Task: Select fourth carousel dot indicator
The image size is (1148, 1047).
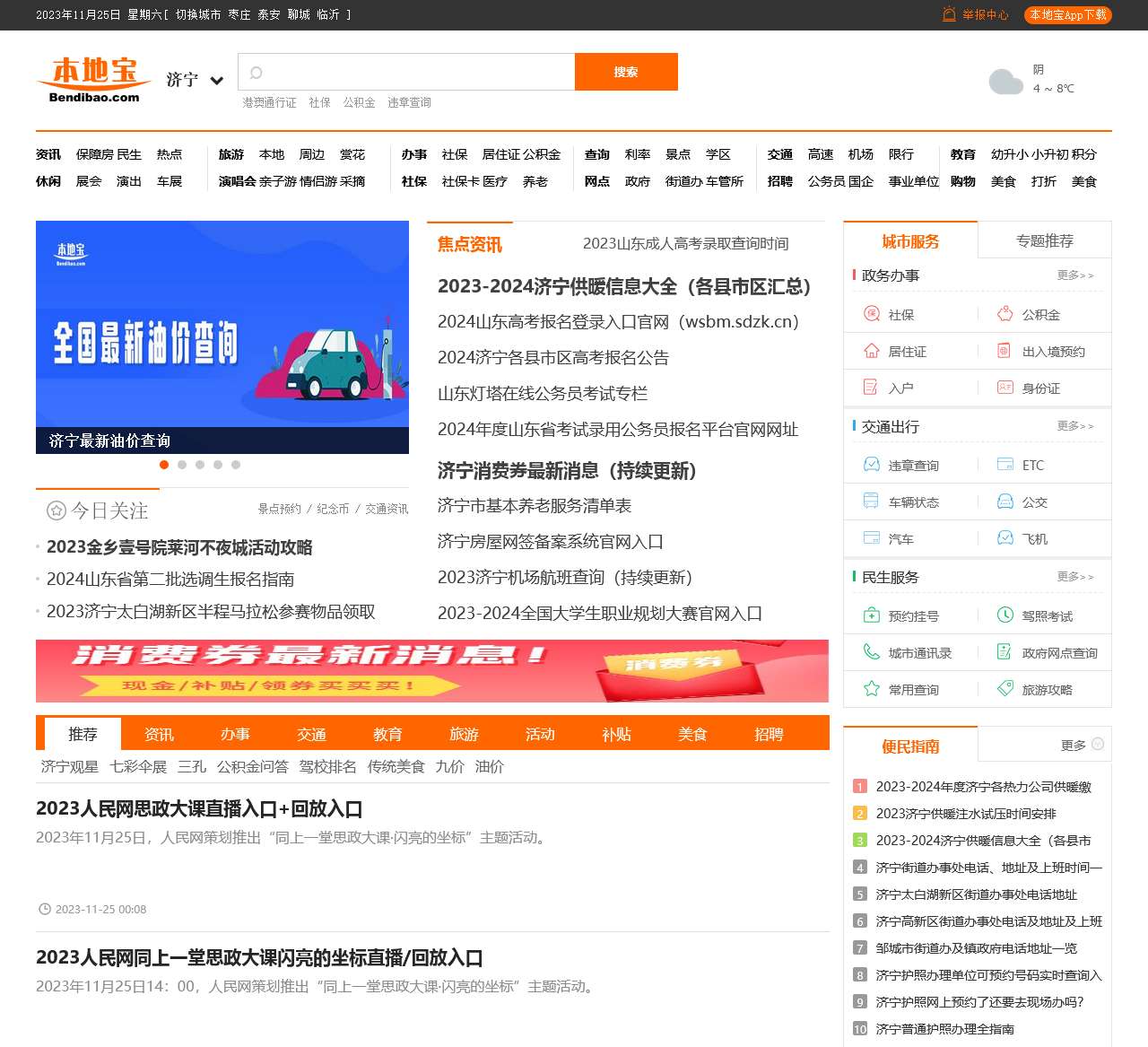Action: (x=218, y=465)
